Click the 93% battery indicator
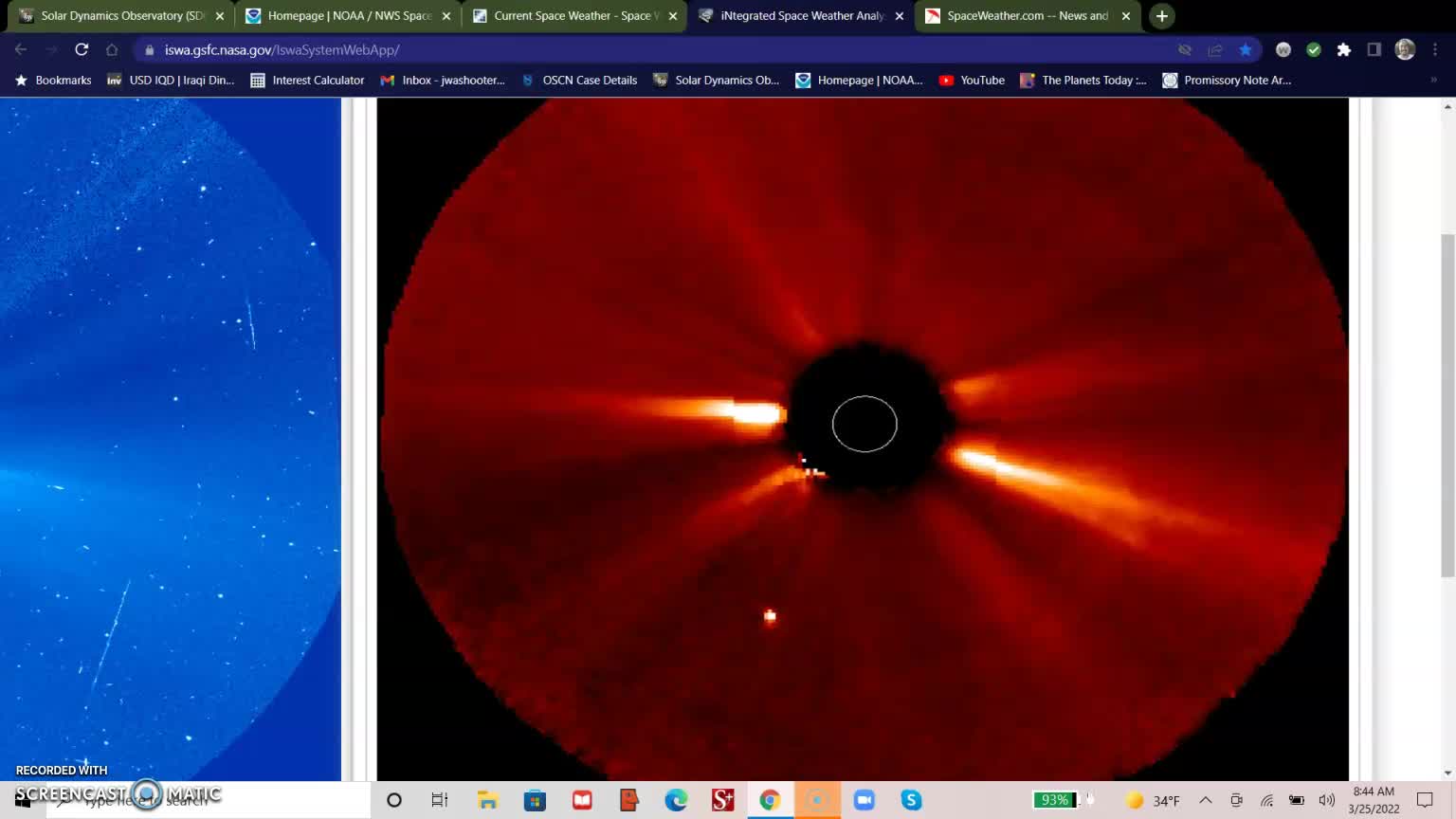The image size is (1456, 819). click(x=1056, y=800)
